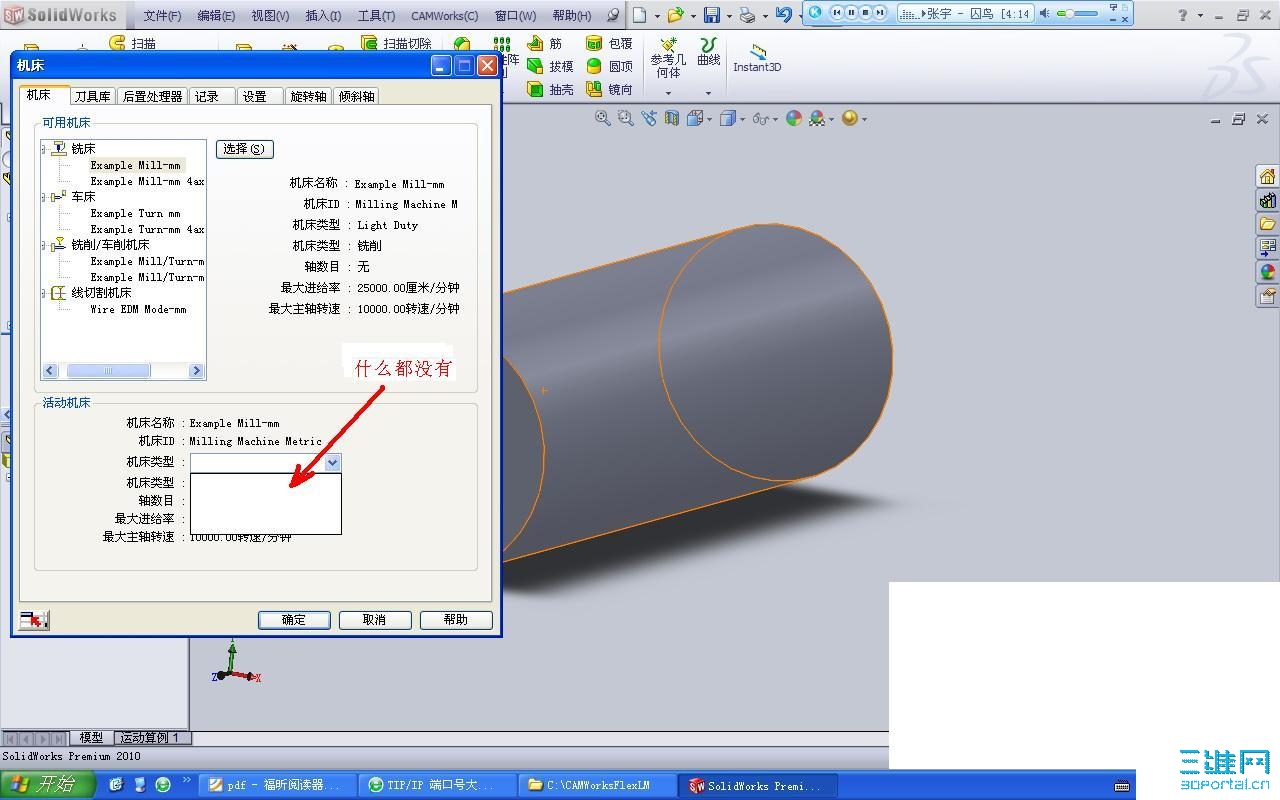
Task: Skip to next track in music player
Action: [x=880, y=13]
